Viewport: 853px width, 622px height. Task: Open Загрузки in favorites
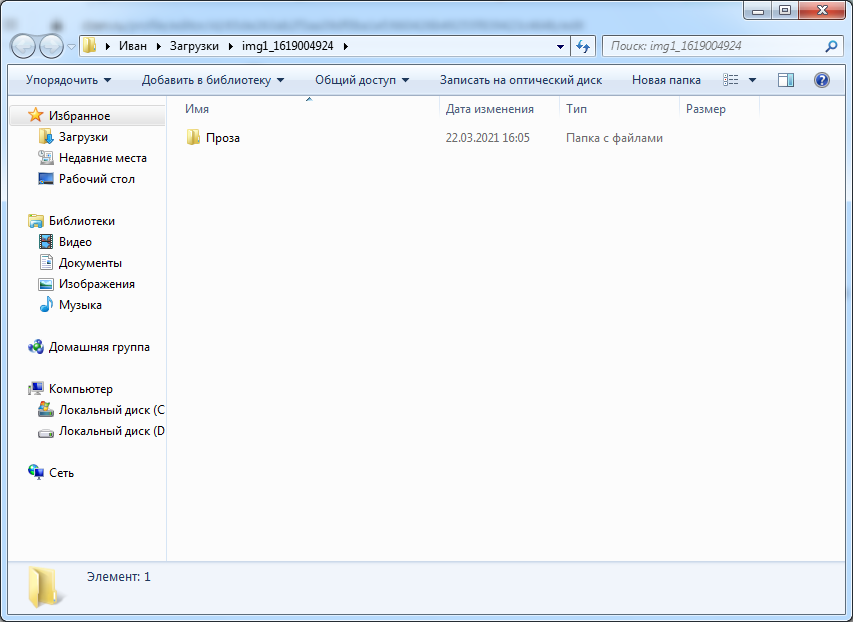point(83,137)
